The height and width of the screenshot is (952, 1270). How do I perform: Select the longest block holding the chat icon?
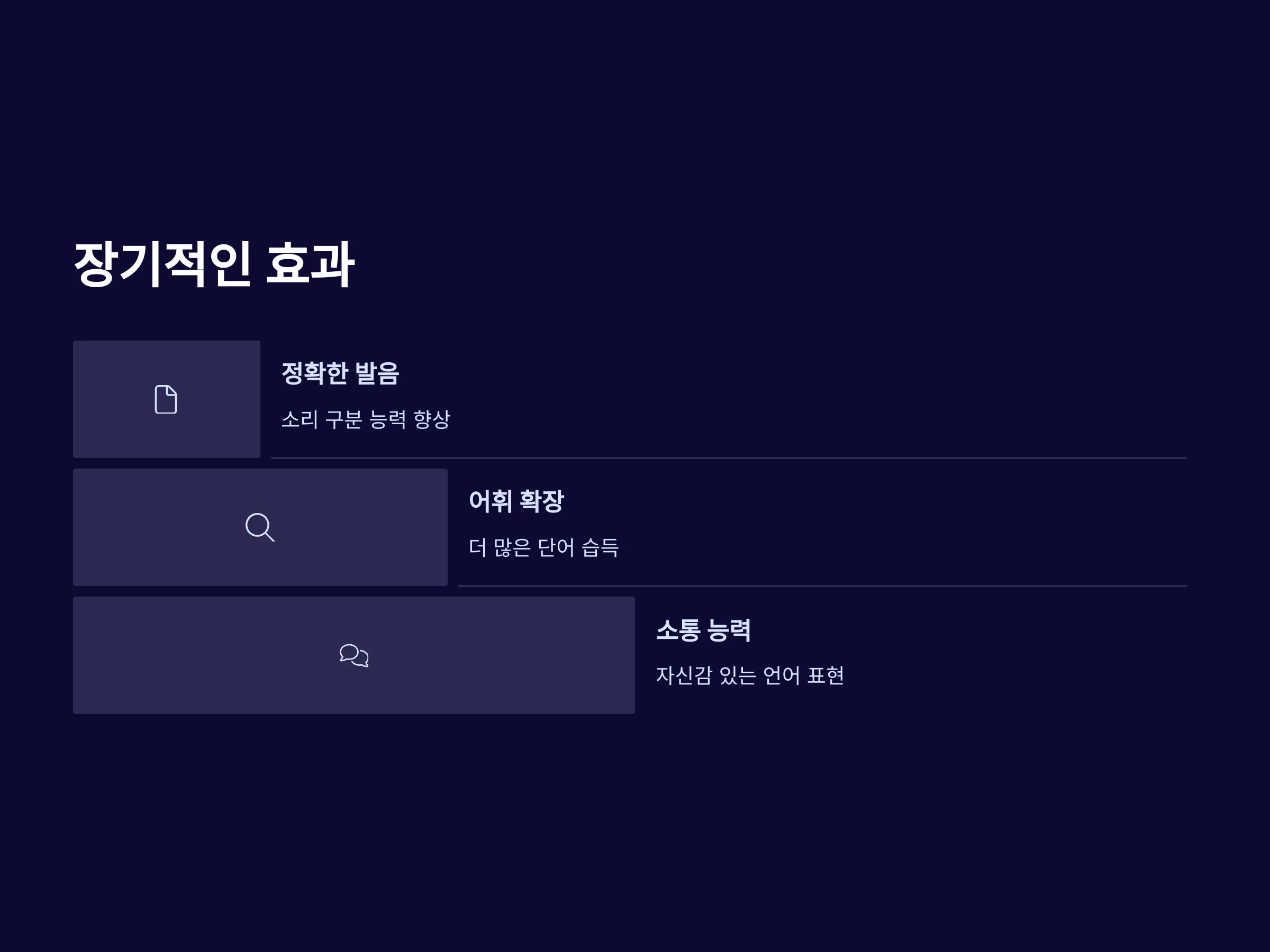(x=353, y=655)
